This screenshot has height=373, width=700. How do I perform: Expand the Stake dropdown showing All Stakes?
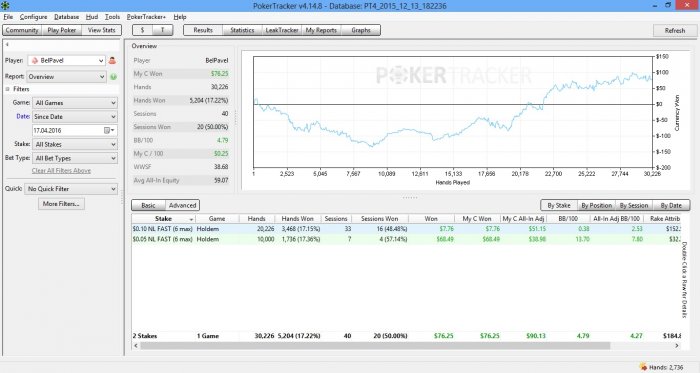tap(75, 144)
